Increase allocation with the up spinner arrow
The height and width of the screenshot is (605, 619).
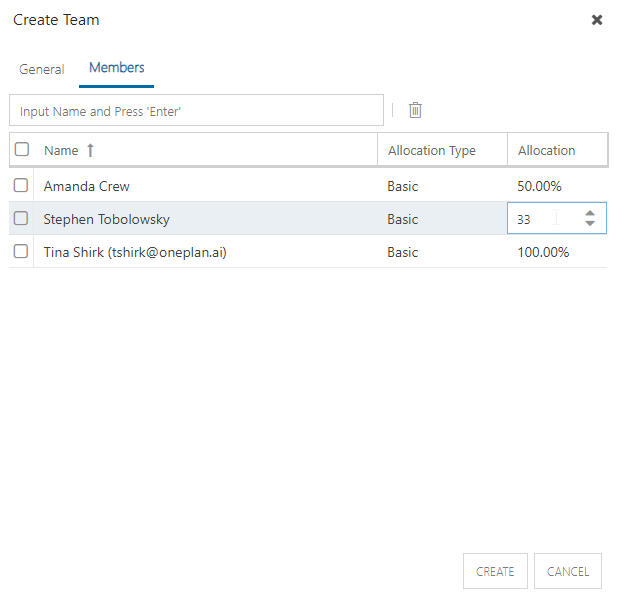(590, 214)
